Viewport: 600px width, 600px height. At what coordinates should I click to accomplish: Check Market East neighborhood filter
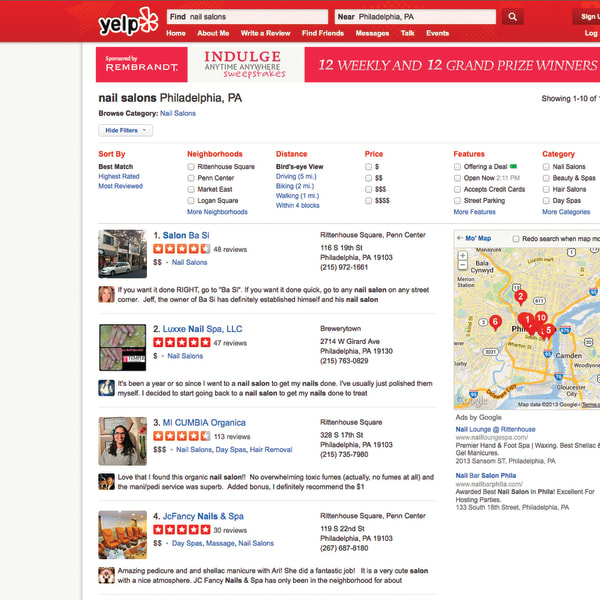191,189
